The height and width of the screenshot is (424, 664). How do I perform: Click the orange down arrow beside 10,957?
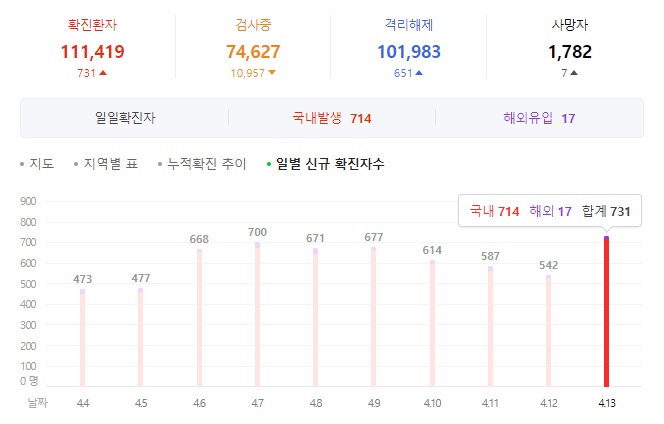[272, 73]
